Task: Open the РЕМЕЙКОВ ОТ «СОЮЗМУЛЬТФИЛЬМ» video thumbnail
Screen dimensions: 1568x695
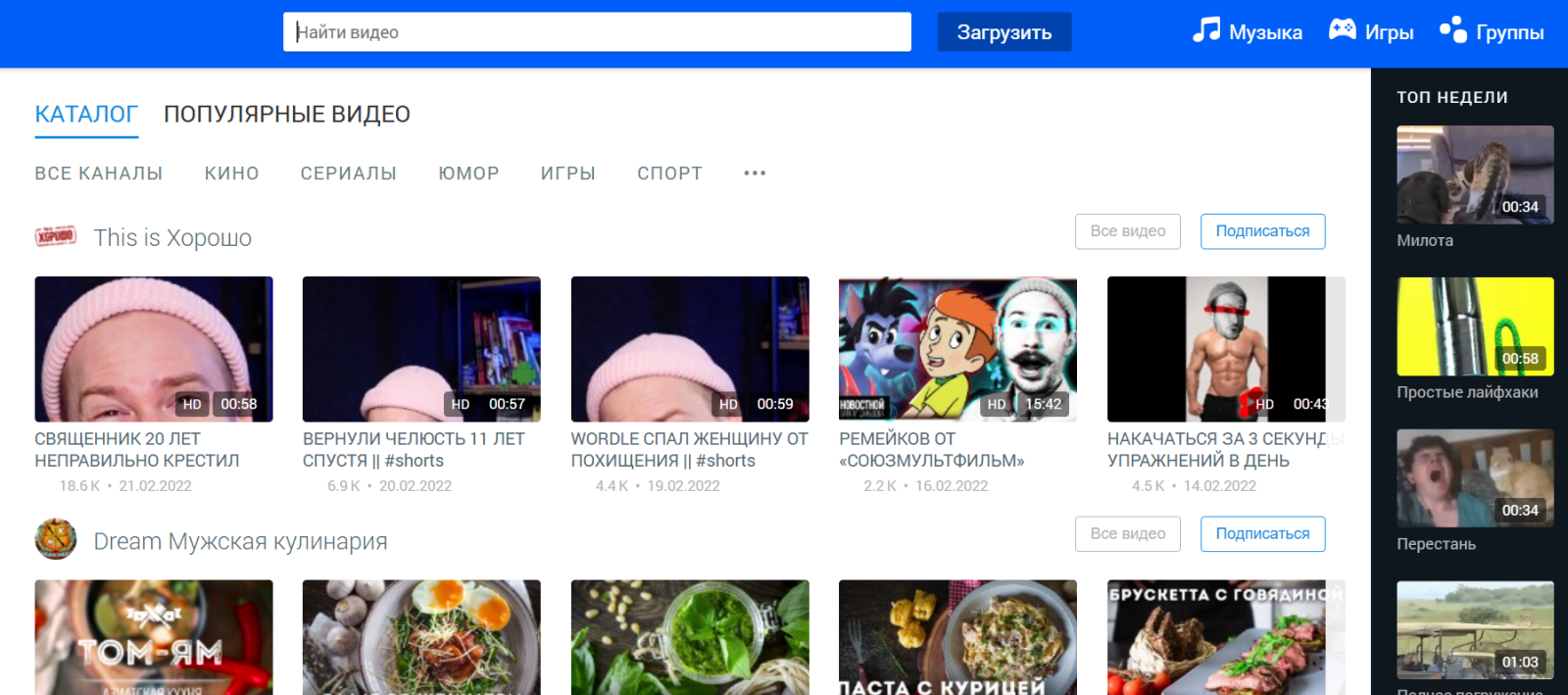Action: click(957, 349)
